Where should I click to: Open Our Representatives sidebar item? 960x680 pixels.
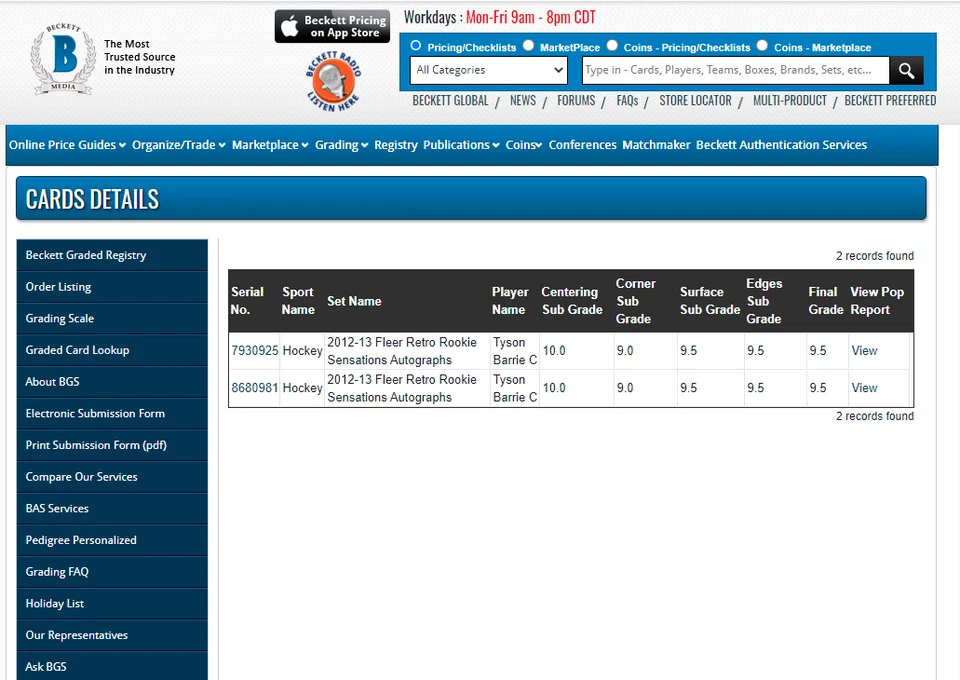[112, 635]
